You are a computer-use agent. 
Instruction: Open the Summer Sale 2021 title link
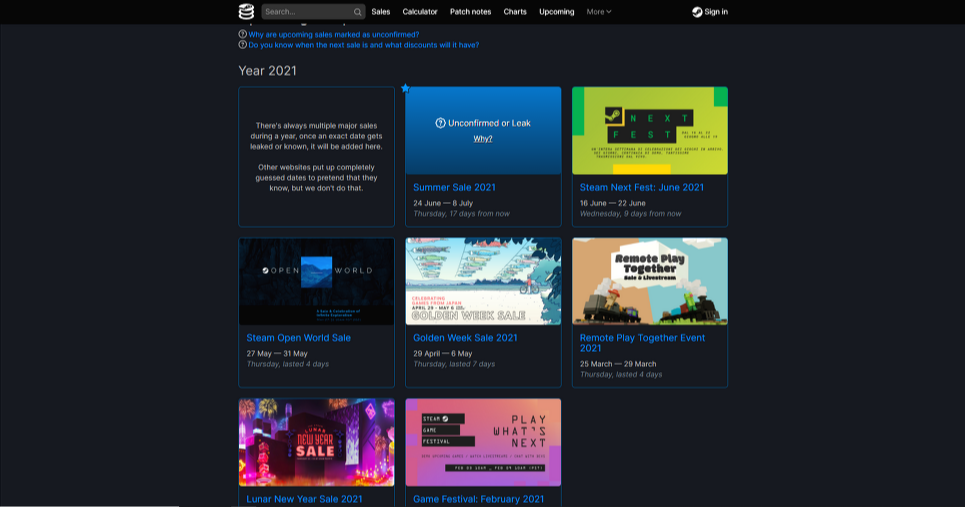click(454, 187)
